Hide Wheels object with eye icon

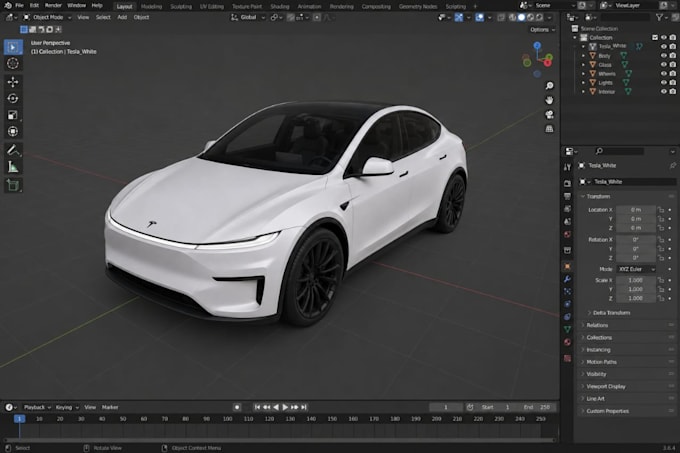pyautogui.click(x=664, y=74)
